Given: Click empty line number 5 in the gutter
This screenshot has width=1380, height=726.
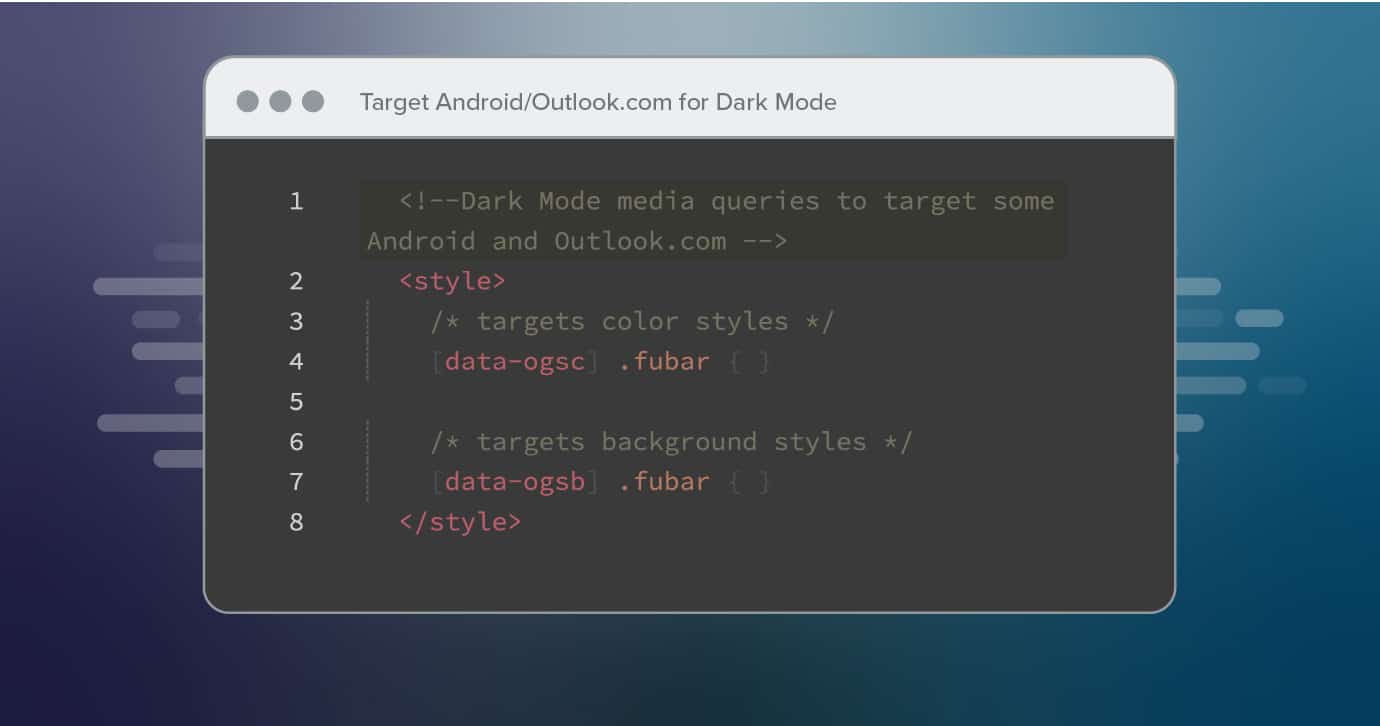Looking at the screenshot, I should tap(296, 401).
